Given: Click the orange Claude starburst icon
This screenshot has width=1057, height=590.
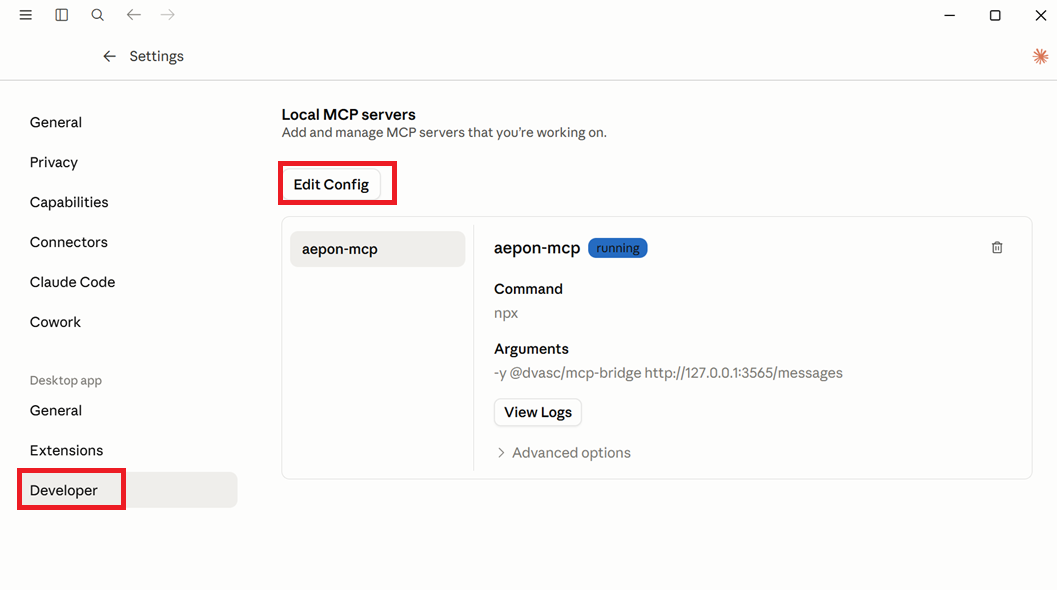Looking at the screenshot, I should (x=1040, y=57).
